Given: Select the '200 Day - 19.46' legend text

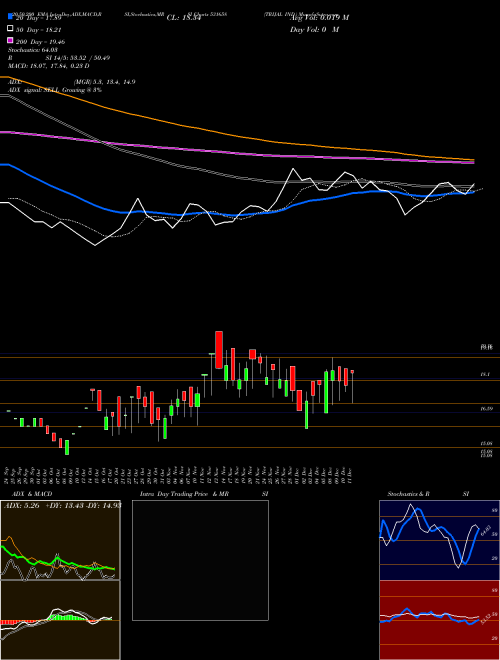Looking at the screenshot, I should 40,42.
